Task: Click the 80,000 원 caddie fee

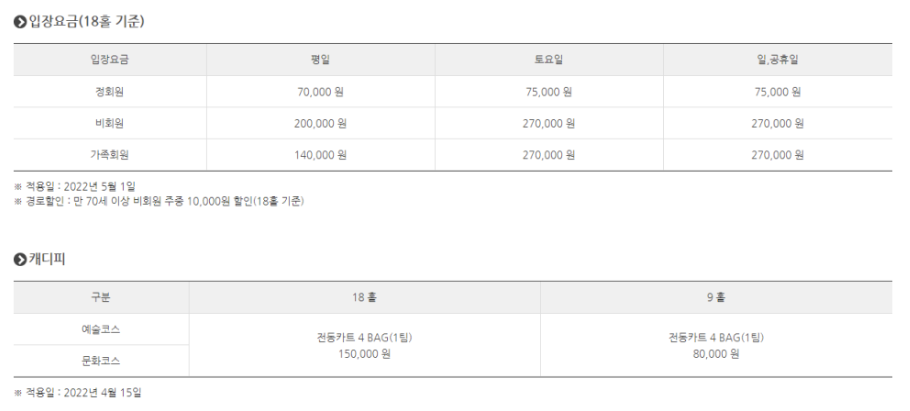Action: click(716, 354)
